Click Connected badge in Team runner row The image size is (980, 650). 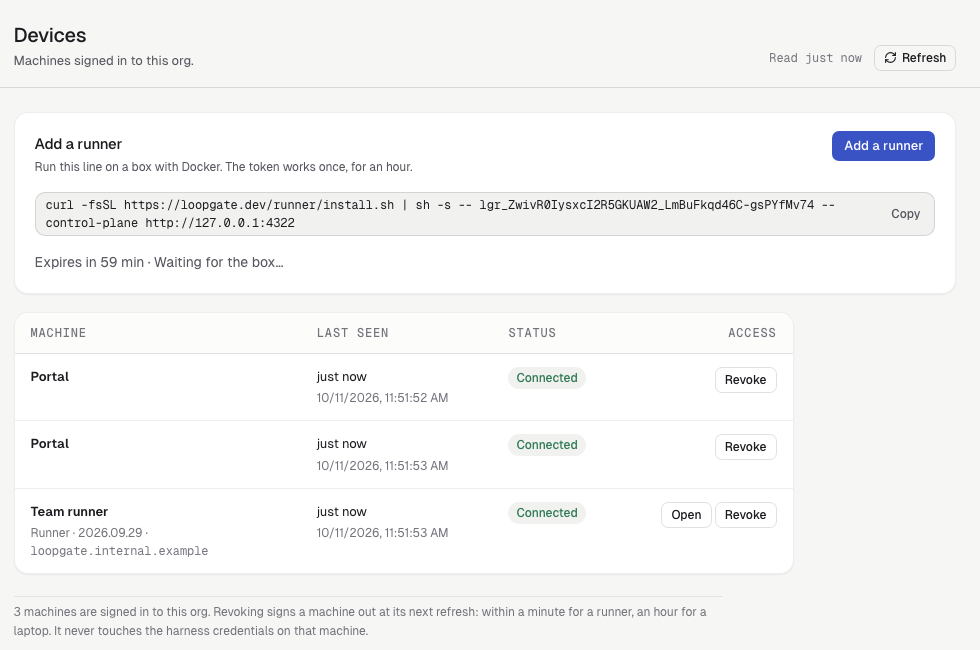coord(547,513)
